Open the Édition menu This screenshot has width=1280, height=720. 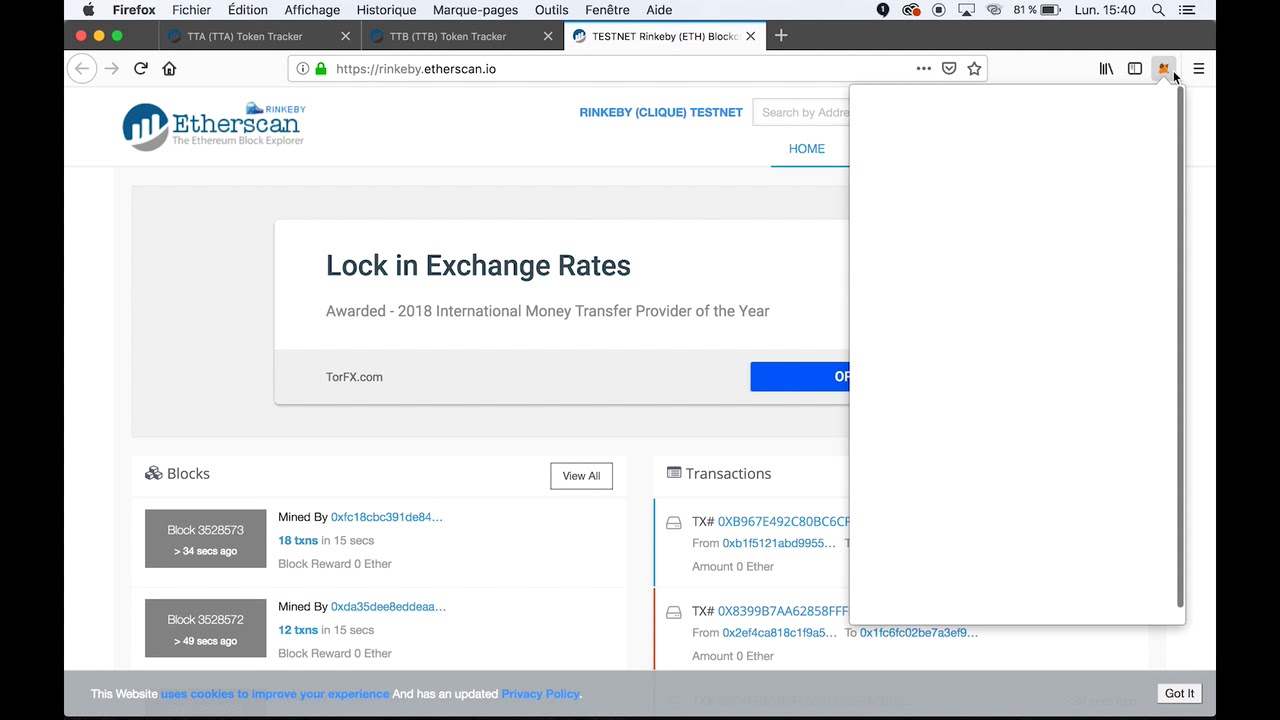click(x=247, y=10)
